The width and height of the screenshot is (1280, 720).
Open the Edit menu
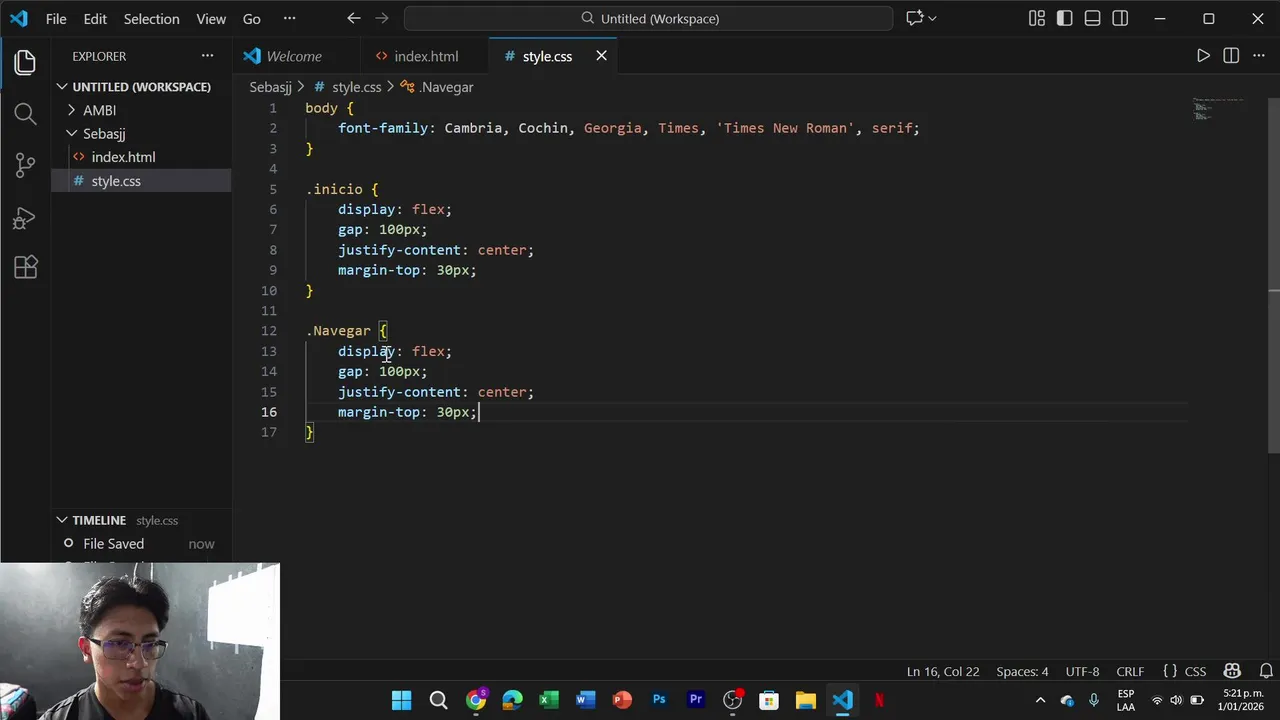pyautogui.click(x=95, y=18)
